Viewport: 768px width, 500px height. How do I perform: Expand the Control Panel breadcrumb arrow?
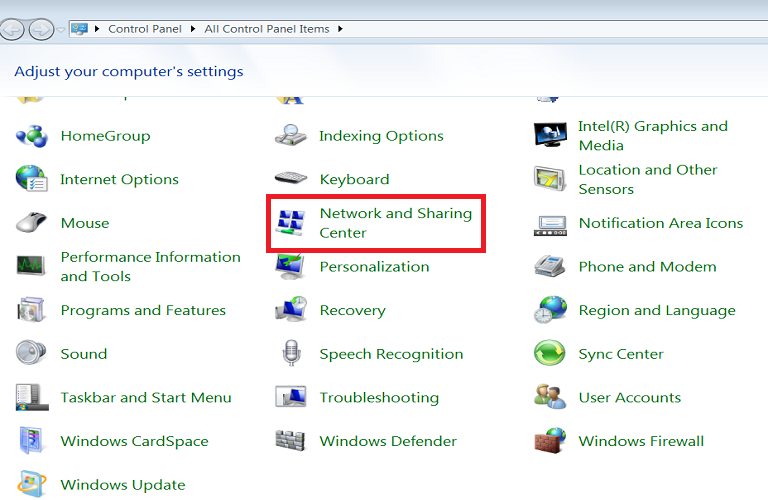[x=196, y=29]
